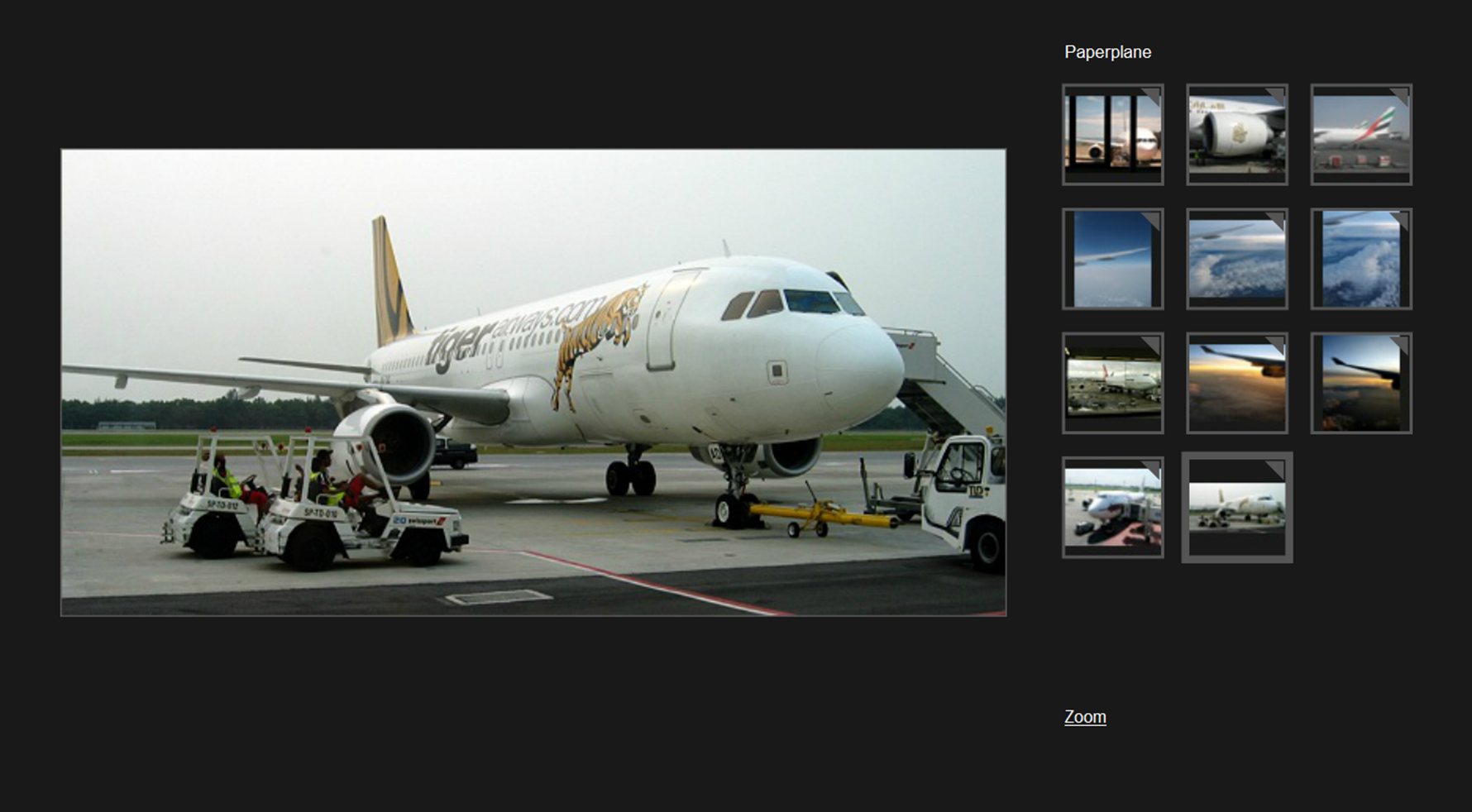This screenshot has height=812, width=1472.
Task: Click corner fold icon on jet bridge thumbnail
Action: pyautogui.click(x=1151, y=470)
